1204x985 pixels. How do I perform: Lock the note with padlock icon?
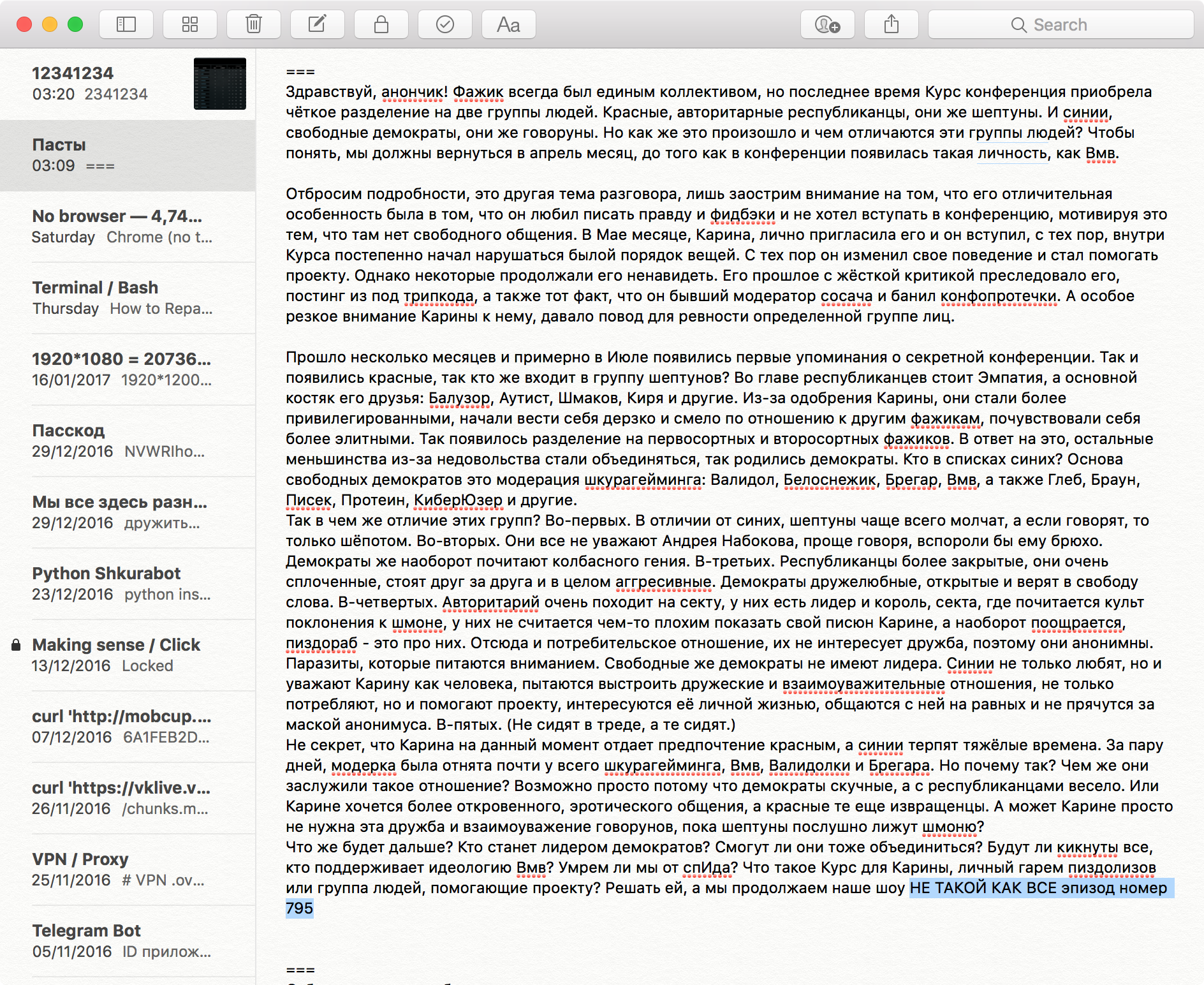click(381, 25)
